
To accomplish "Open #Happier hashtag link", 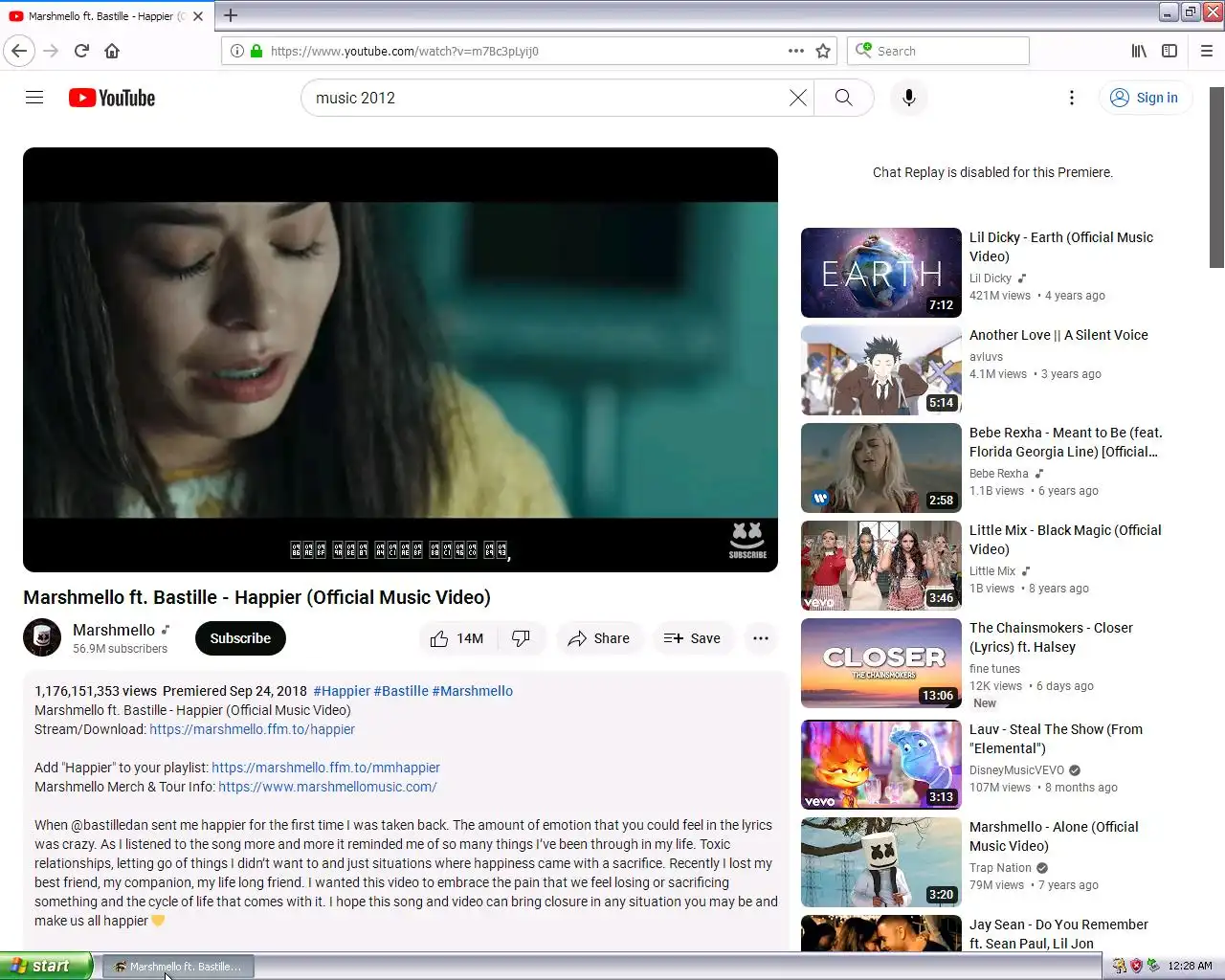I will pyautogui.click(x=342, y=691).
